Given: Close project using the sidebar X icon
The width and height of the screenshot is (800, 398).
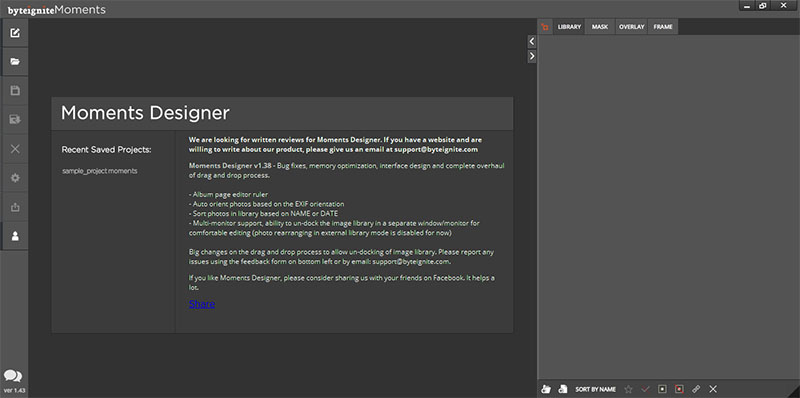Looking at the screenshot, I should 15,149.
